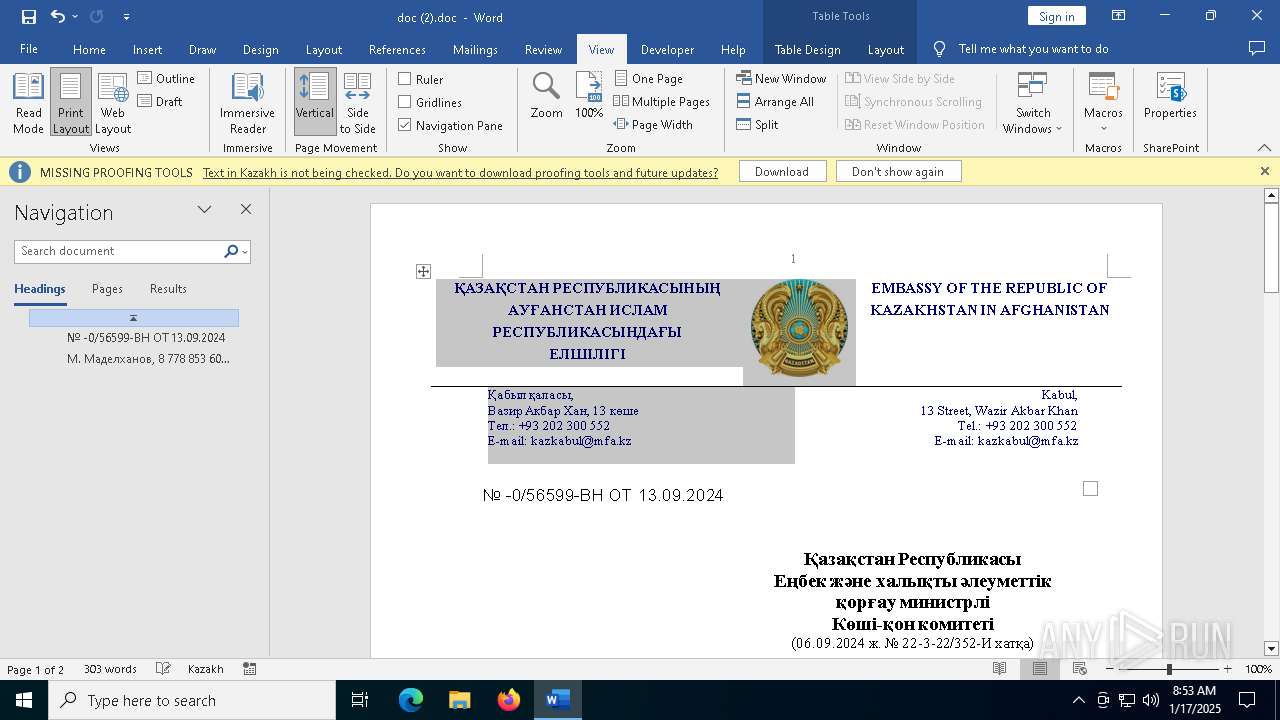The height and width of the screenshot is (720, 1280).
Task: Open the Developer tab
Action: coord(667,49)
